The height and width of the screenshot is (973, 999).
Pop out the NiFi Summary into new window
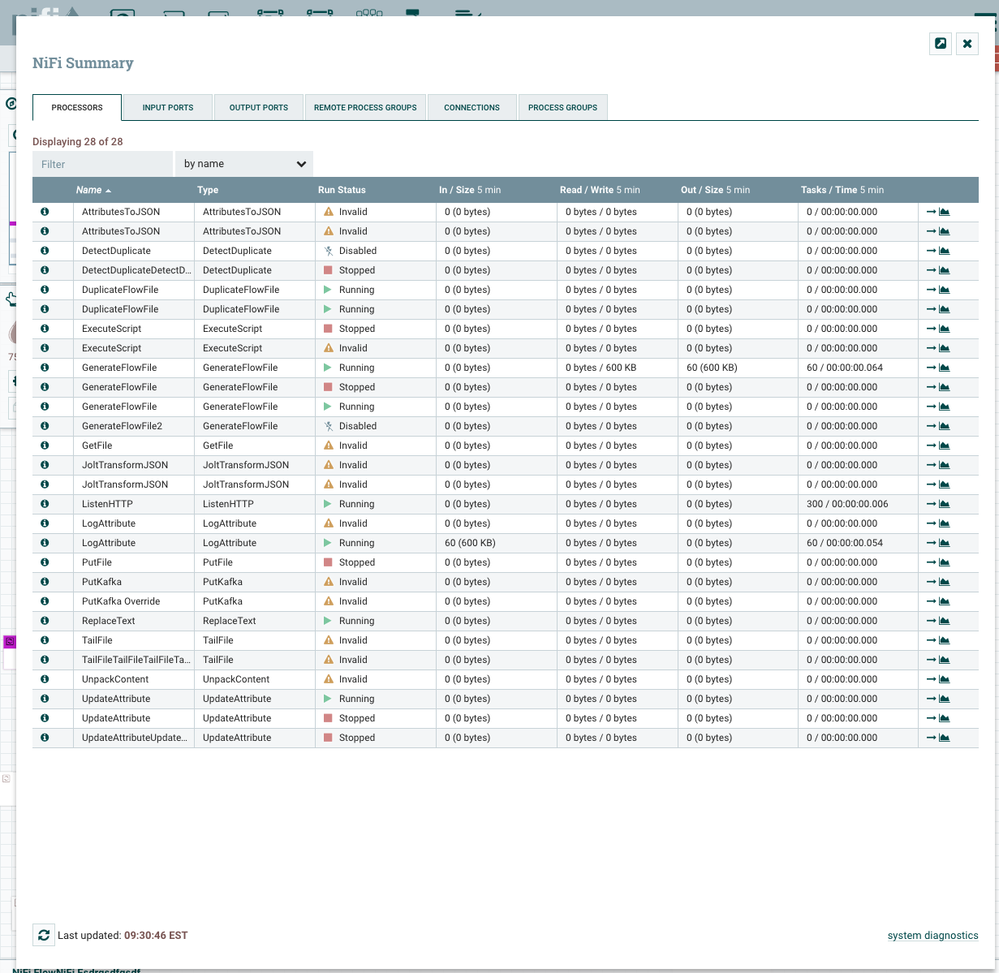coord(940,43)
